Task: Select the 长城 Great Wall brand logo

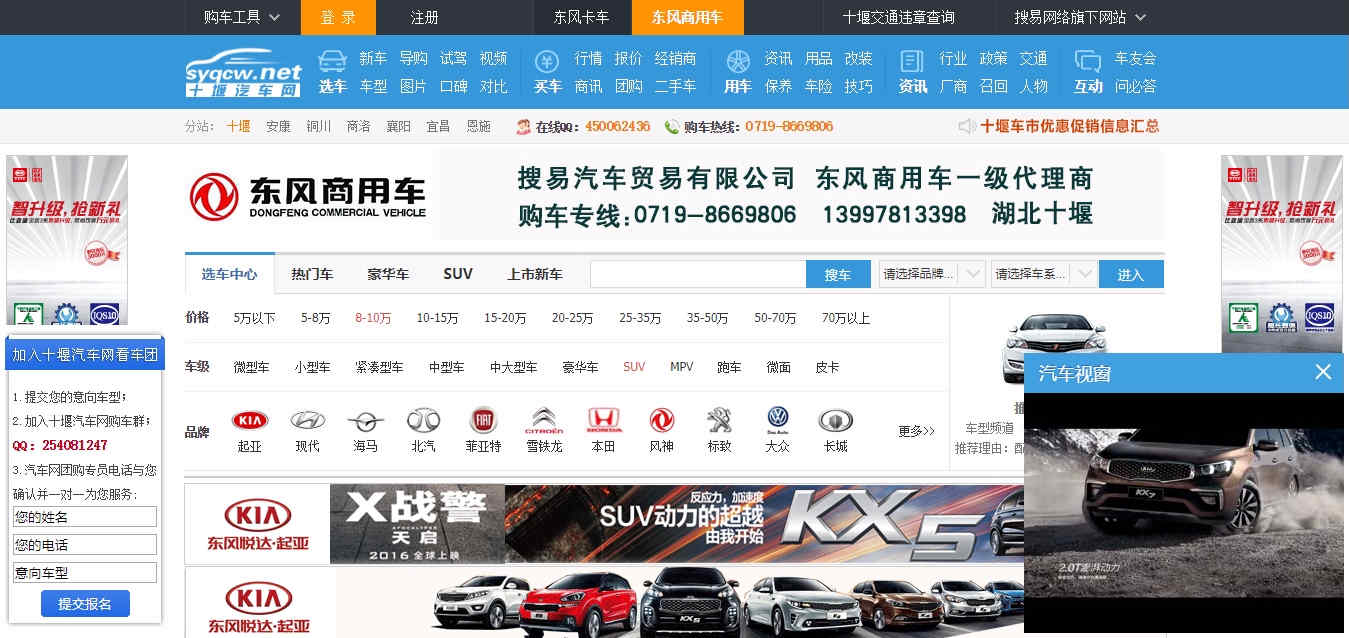Action: [x=836, y=422]
